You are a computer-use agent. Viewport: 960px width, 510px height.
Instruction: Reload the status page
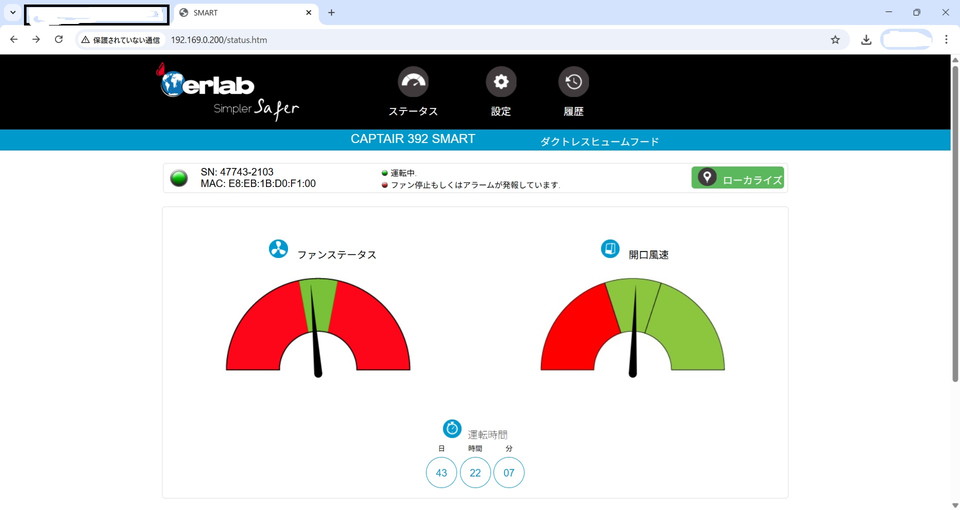[x=59, y=40]
